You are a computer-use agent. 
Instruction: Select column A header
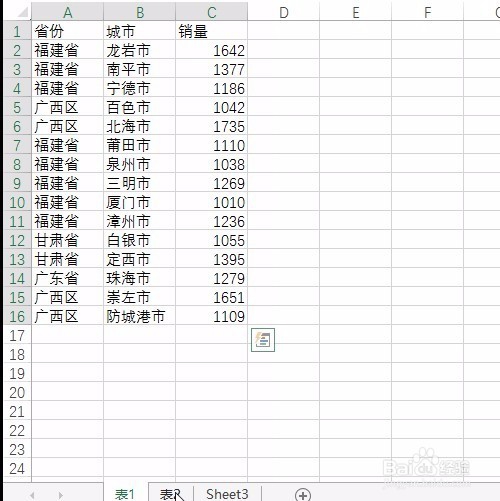(x=68, y=13)
